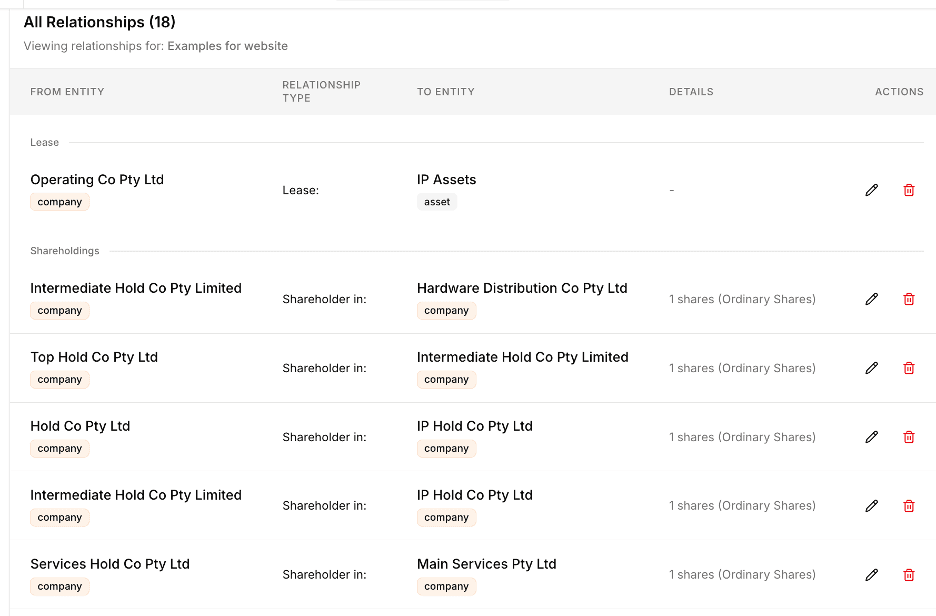Viewport: 936px width, 616px height.
Task: Edit the Top Hold Co Pty Ltd shareholding
Action: click(871, 368)
